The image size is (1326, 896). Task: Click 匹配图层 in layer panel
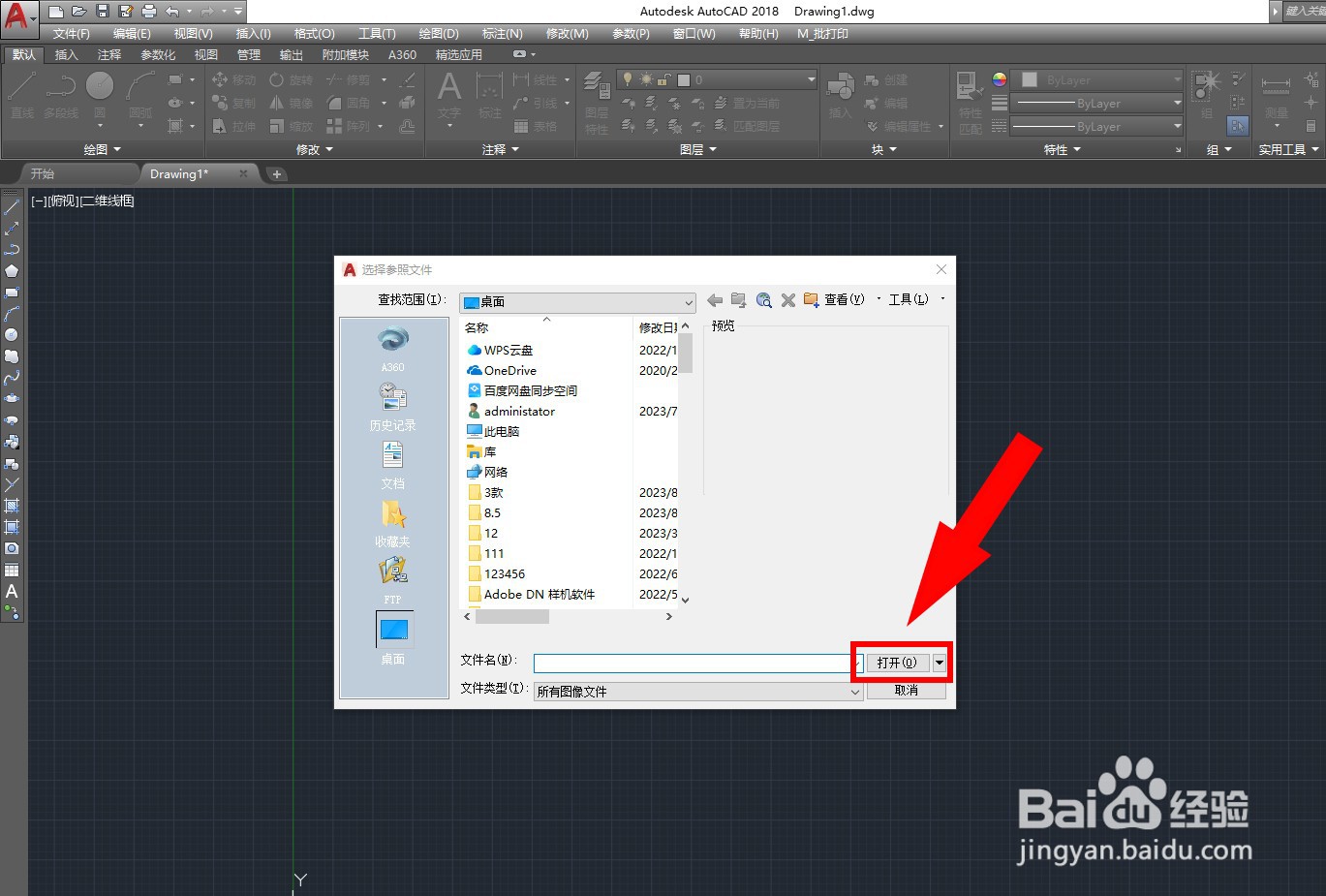coord(747,126)
